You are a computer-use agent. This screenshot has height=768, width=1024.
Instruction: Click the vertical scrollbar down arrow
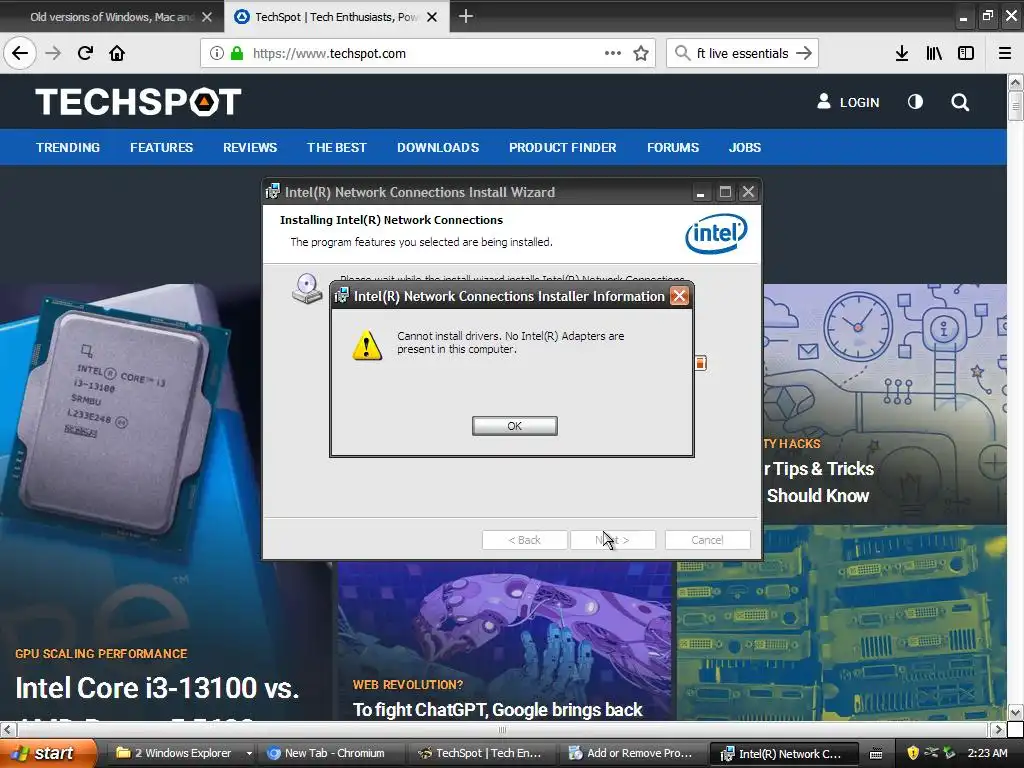pos(1015,712)
